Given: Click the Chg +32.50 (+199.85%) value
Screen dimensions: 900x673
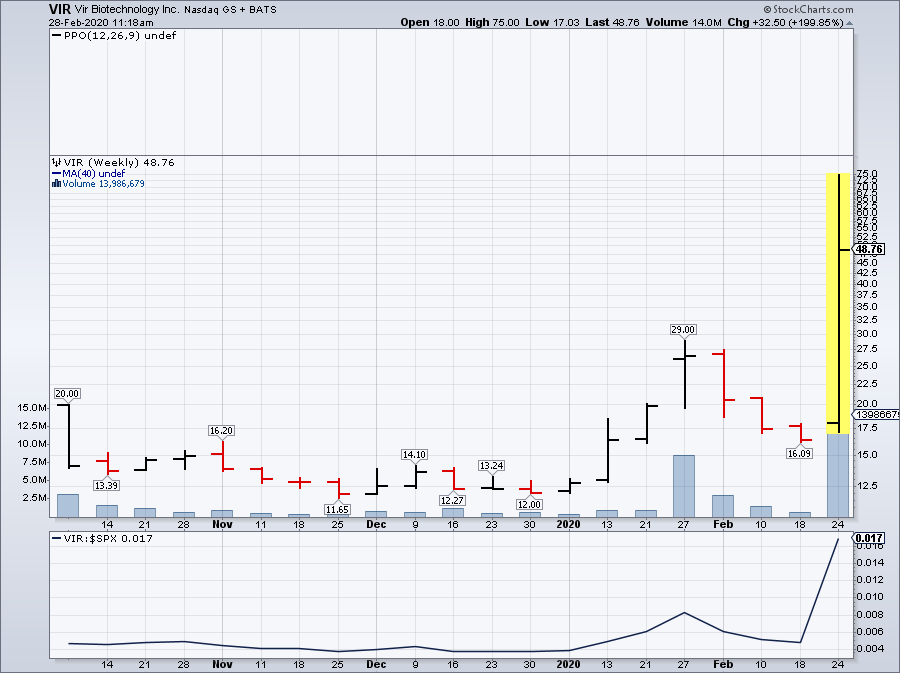Looking at the screenshot, I should [786, 22].
